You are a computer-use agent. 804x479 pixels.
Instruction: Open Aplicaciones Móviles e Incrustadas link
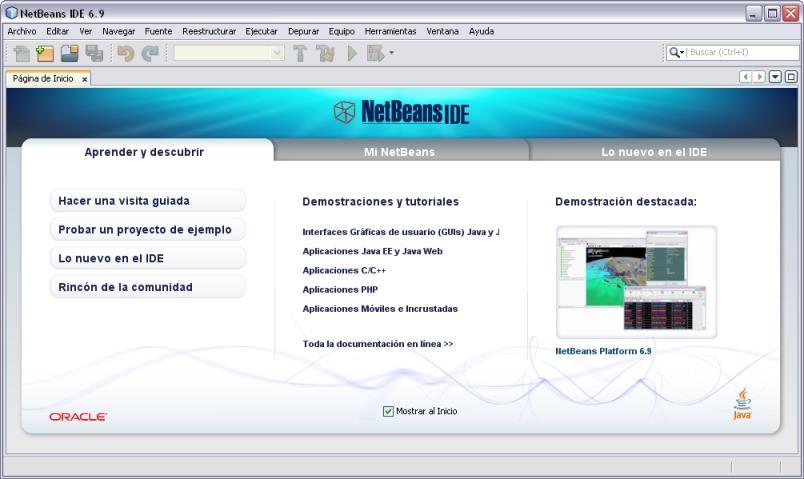[380, 309]
